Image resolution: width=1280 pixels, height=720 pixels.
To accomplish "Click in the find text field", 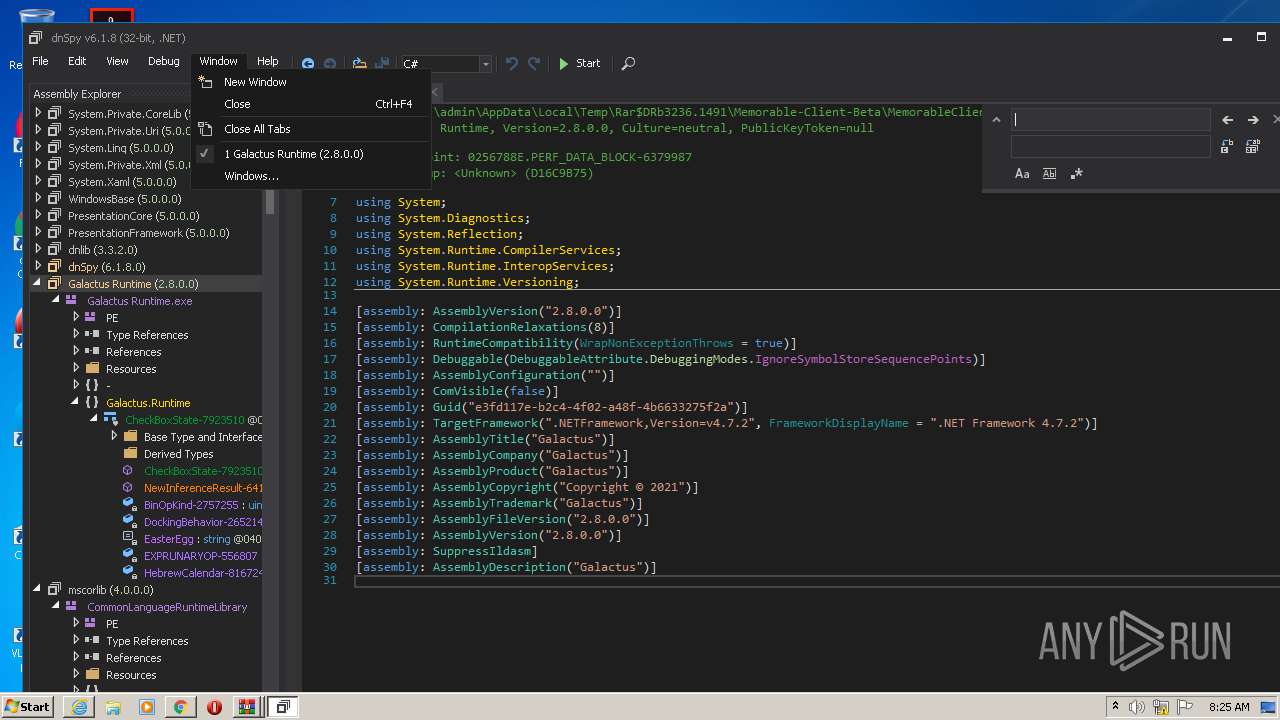I will tap(1110, 120).
